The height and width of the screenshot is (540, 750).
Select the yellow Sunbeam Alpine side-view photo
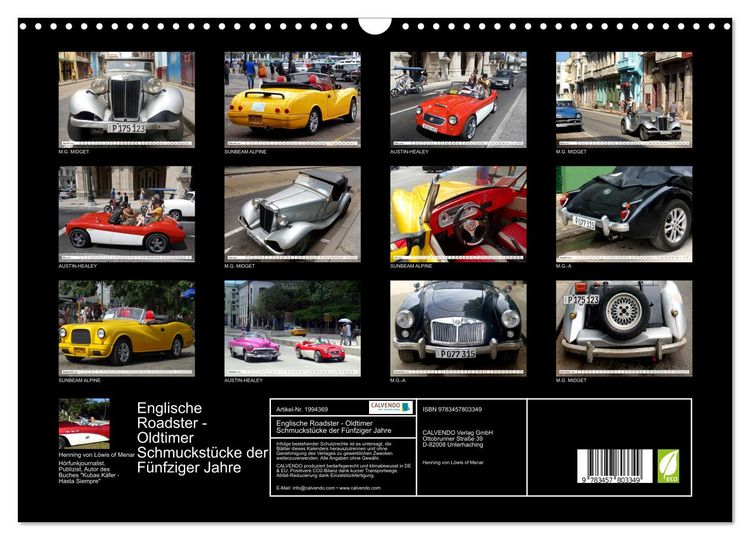[x=127, y=328]
